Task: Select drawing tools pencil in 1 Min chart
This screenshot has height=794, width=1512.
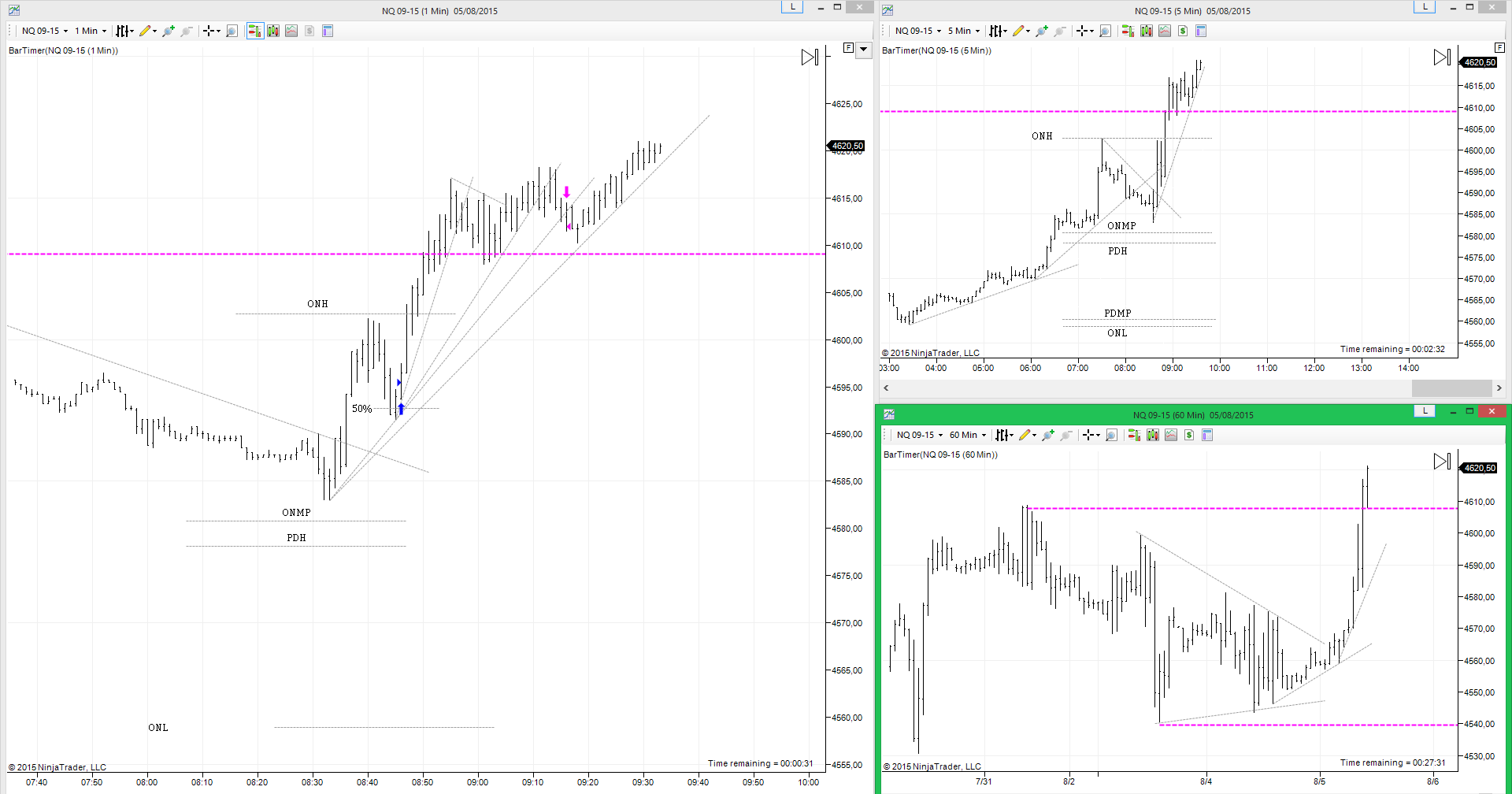Action: tap(146, 31)
